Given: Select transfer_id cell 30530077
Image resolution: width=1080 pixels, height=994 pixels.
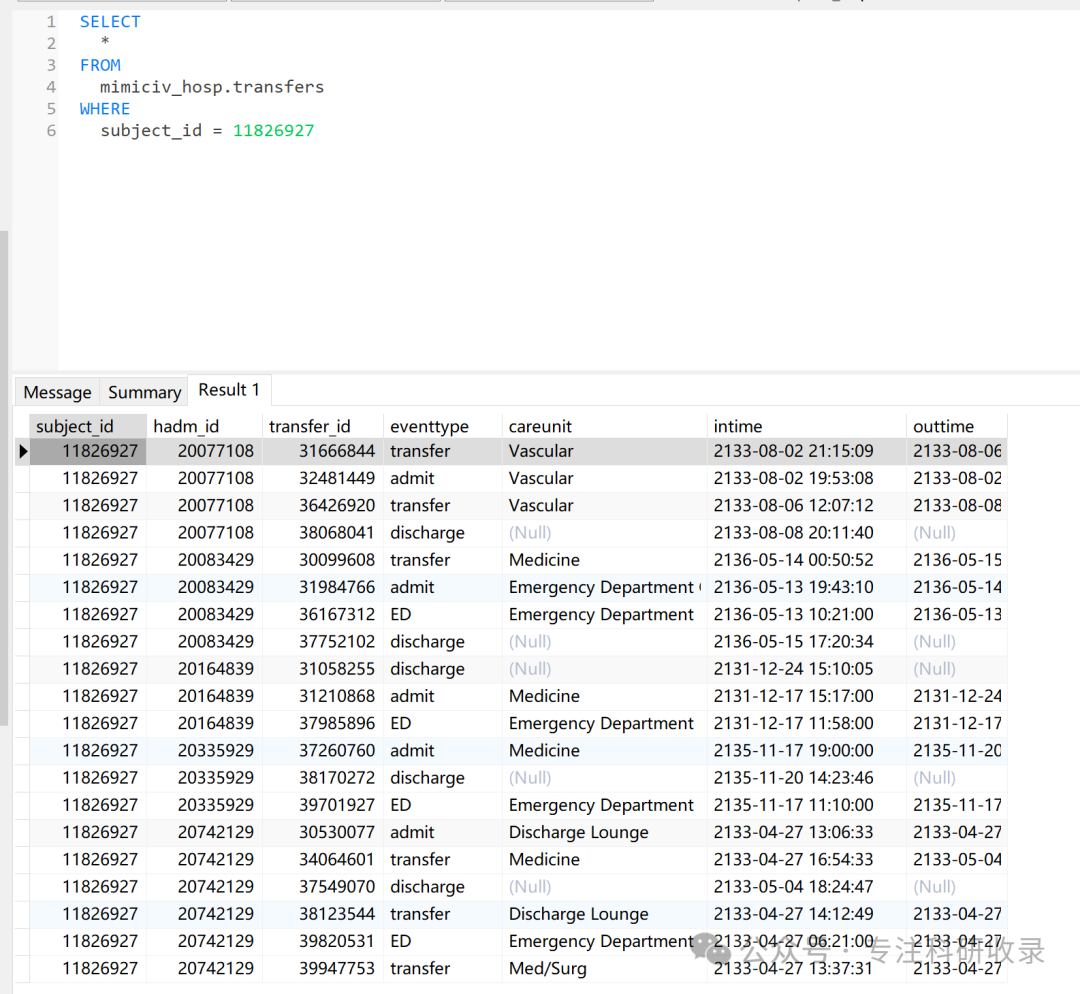Looking at the screenshot, I should coord(322,832).
